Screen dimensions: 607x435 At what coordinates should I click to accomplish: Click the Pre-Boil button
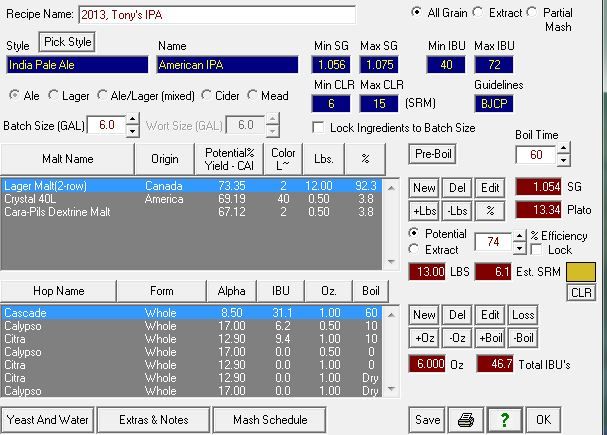pyautogui.click(x=432, y=155)
